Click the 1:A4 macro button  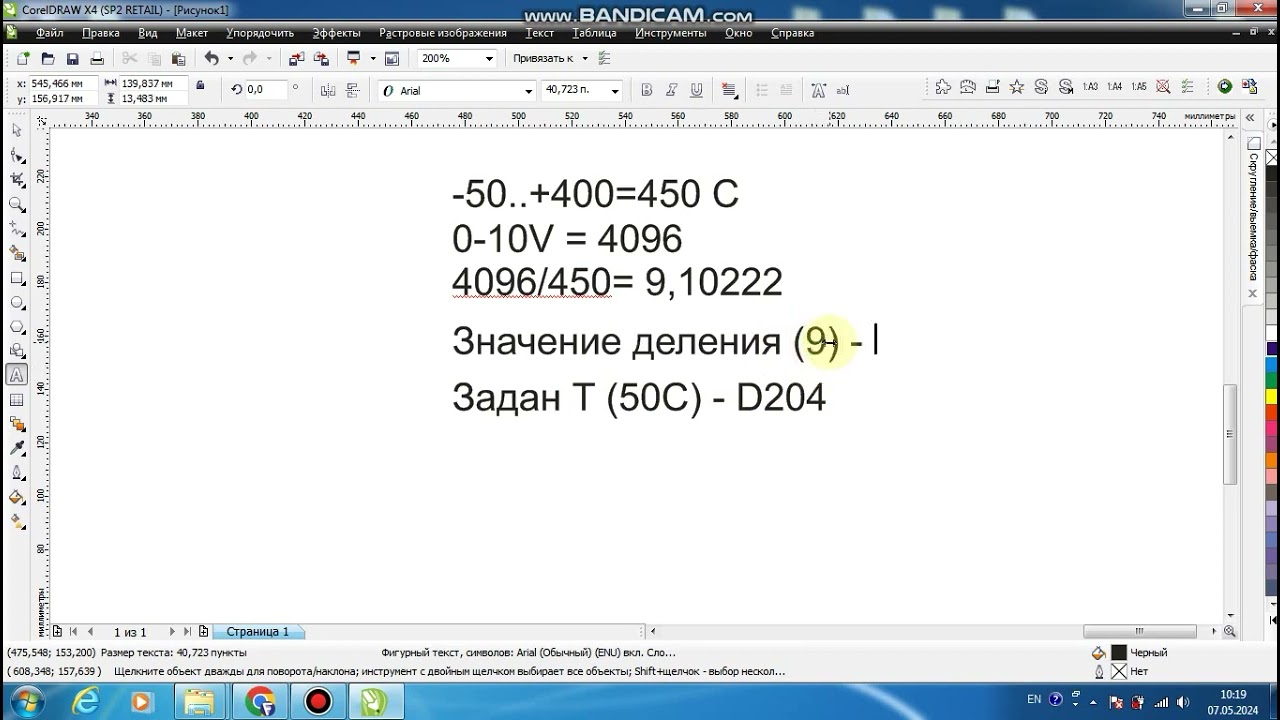[x=1115, y=87]
